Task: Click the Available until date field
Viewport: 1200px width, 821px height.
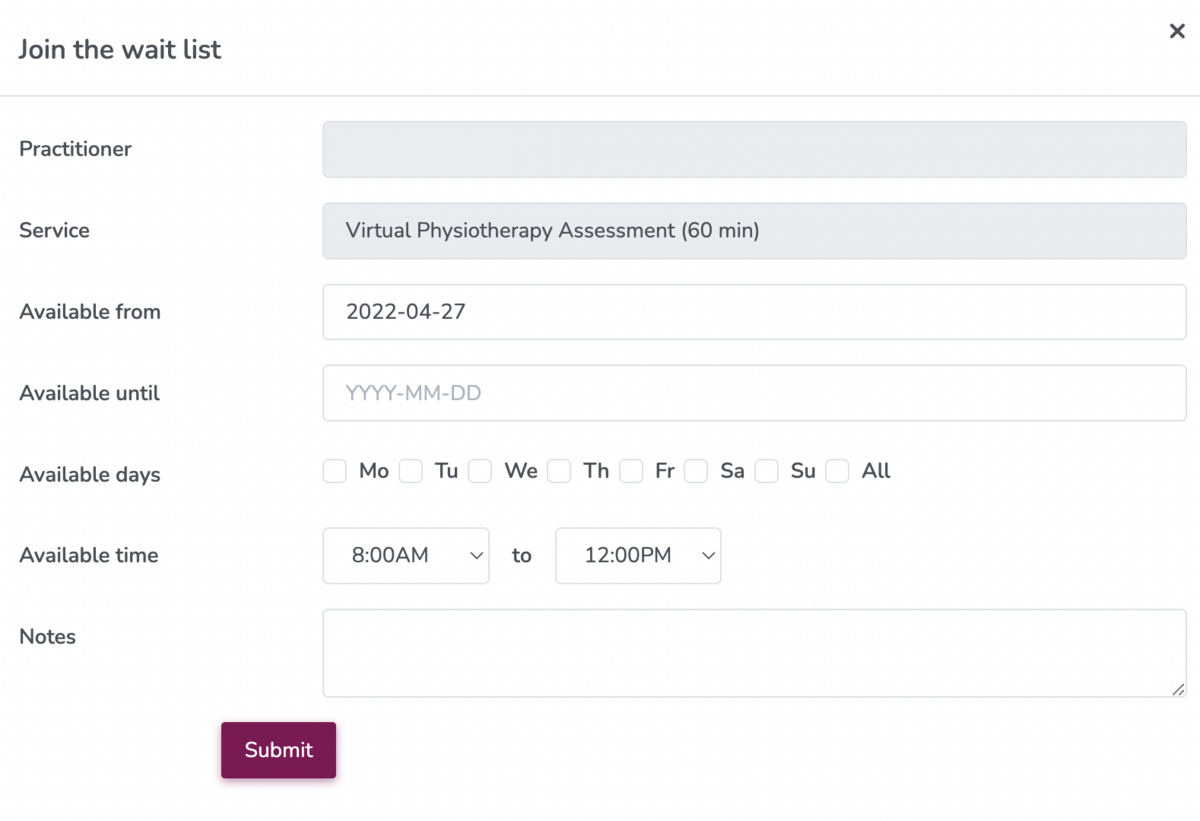Action: pos(754,393)
